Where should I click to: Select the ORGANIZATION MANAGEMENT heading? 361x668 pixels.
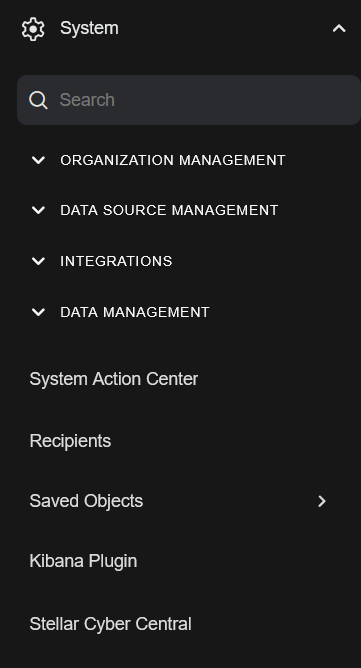(x=173, y=160)
